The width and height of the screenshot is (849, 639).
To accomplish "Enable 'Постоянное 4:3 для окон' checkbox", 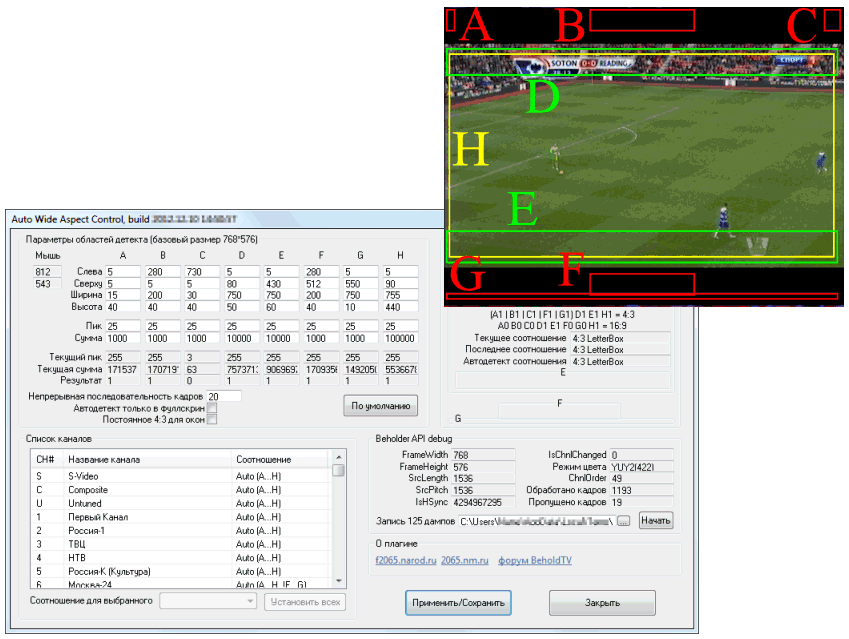I will [212, 419].
